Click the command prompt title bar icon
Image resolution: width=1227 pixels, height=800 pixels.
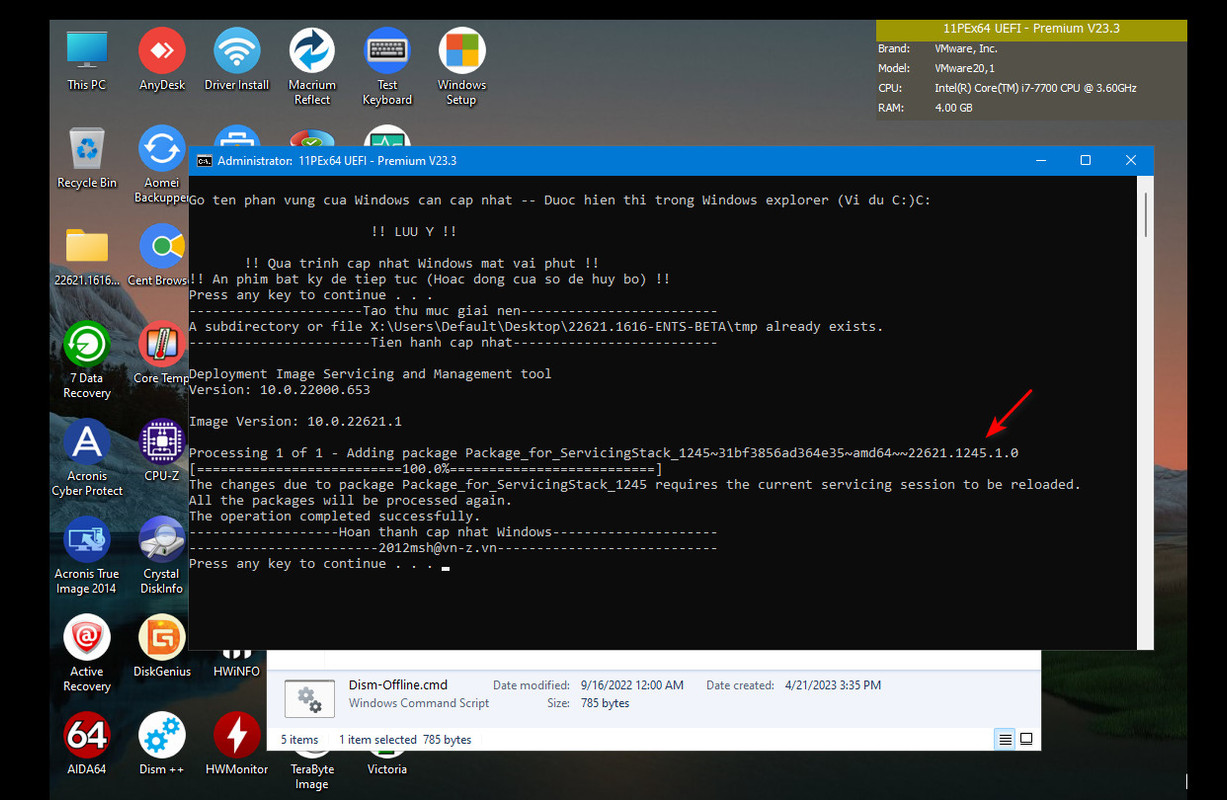pyautogui.click(x=204, y=160)
